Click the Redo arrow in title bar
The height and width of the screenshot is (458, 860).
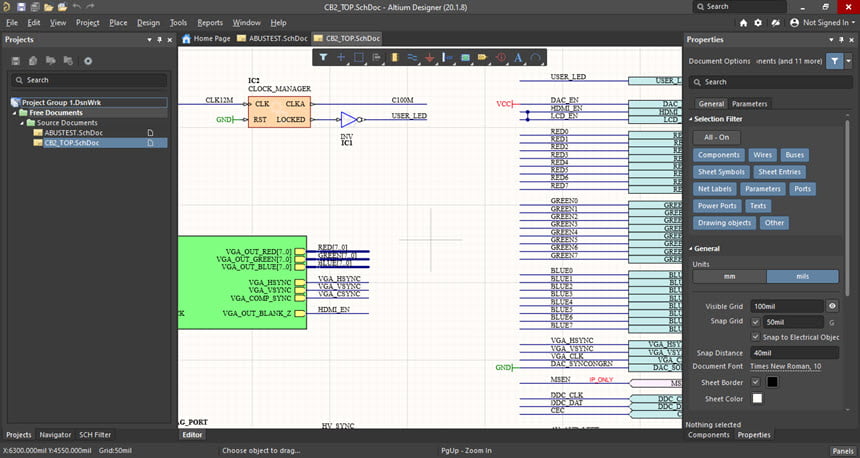click(90, 7)
